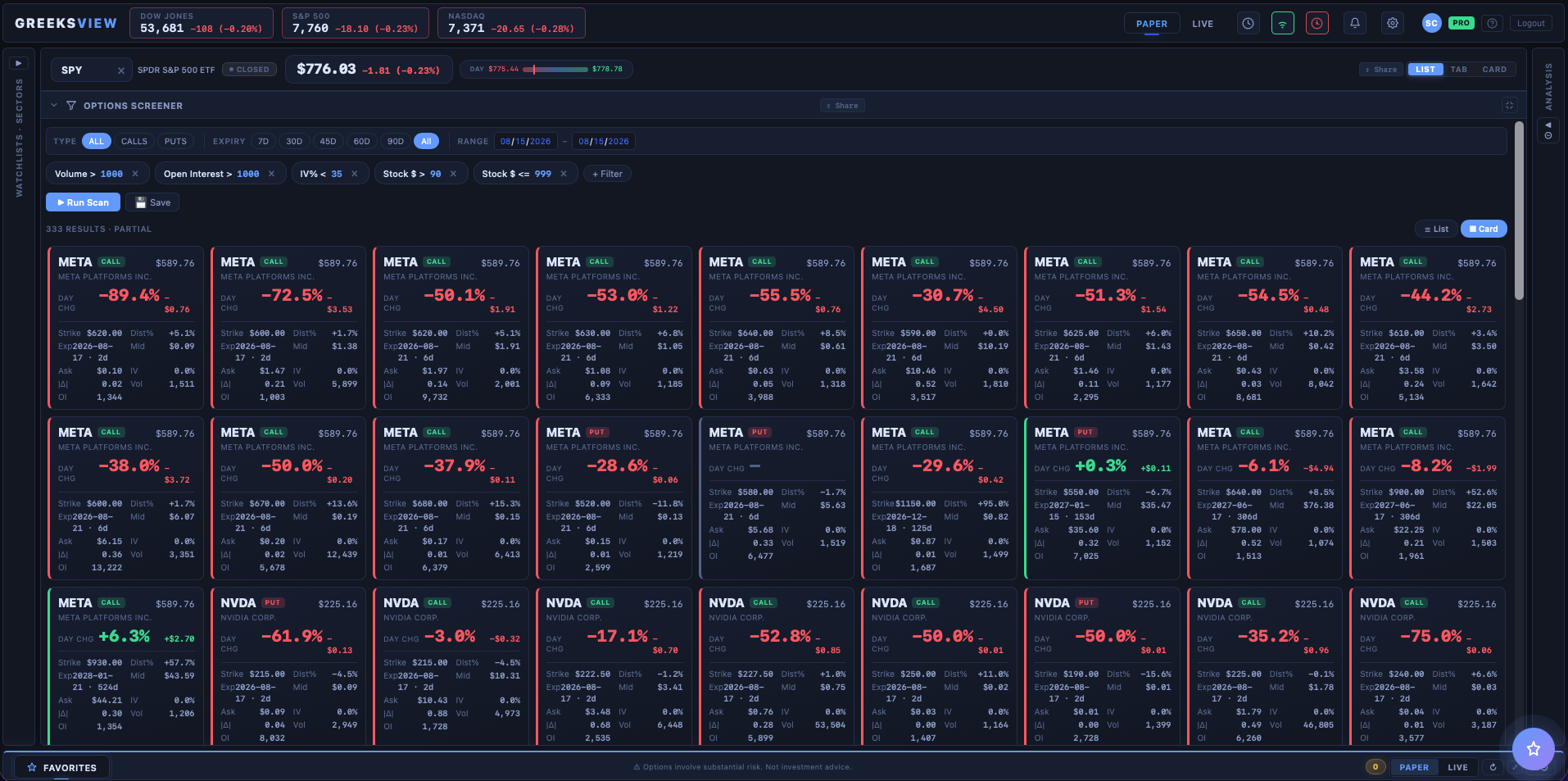Viewport: 1568px width, 781px height.
Task: Open NVDA put card showing -61.9%
Action: pos(288,665)
